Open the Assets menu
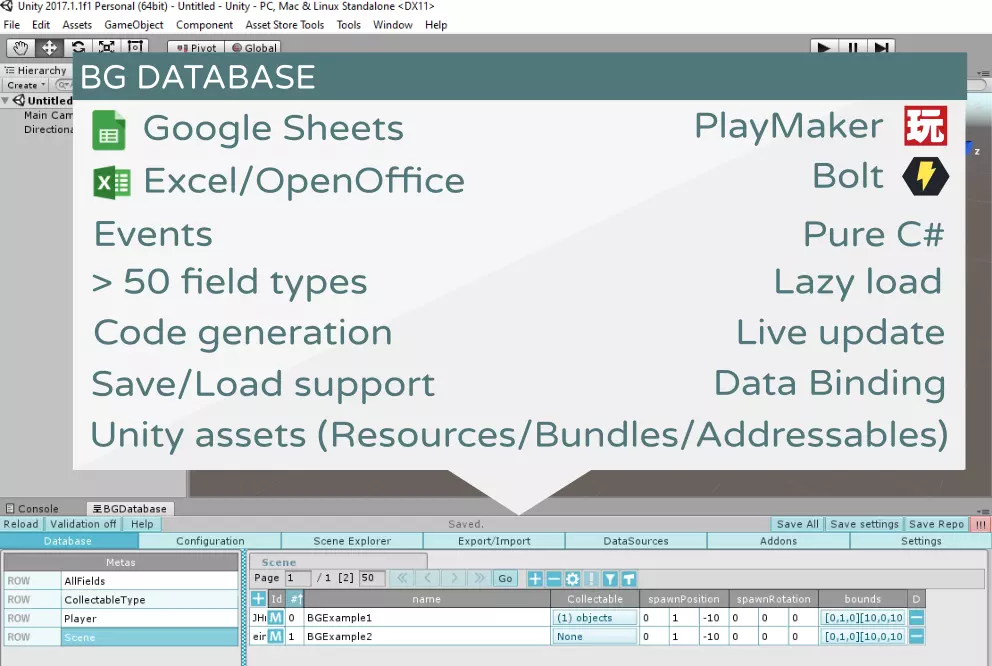The image size is (992, 666). coord(77,25)
